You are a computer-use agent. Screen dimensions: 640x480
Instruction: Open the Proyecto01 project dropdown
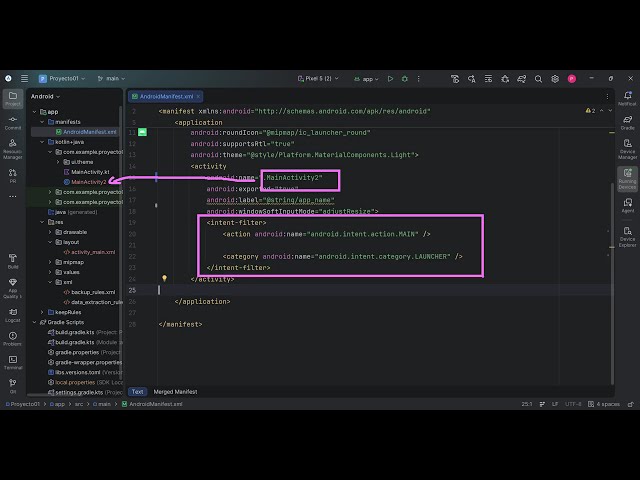point(62,78)
